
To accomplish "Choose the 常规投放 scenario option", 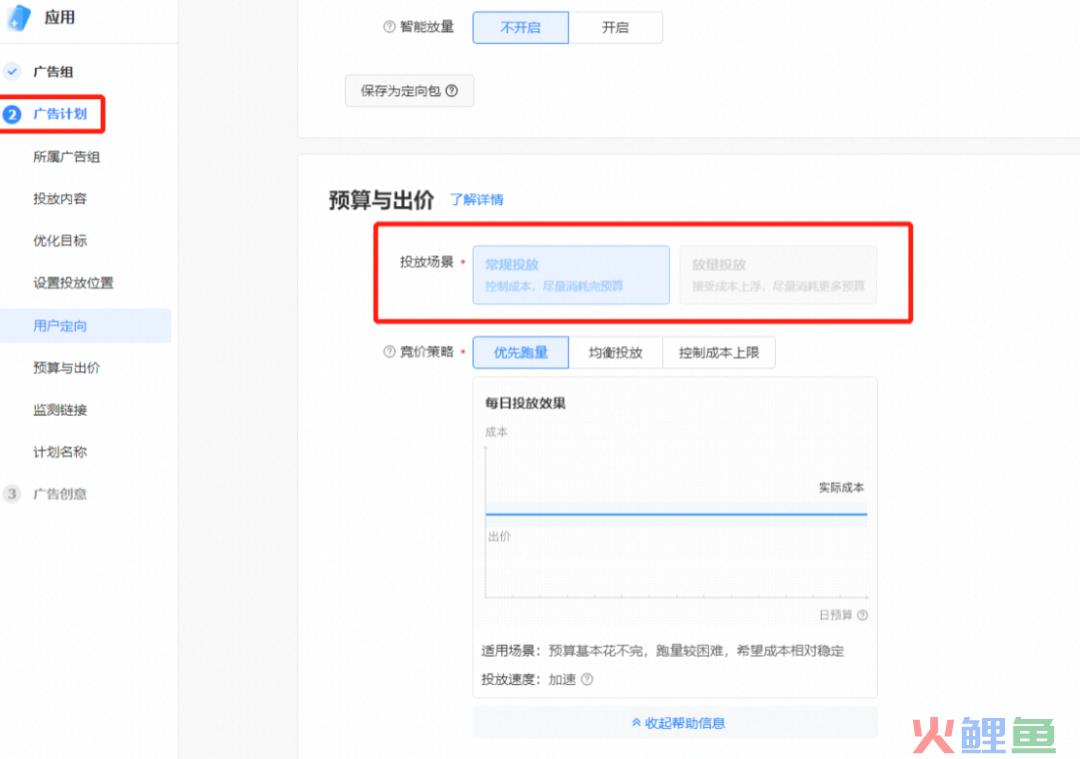I will click(x=571, y=275).
